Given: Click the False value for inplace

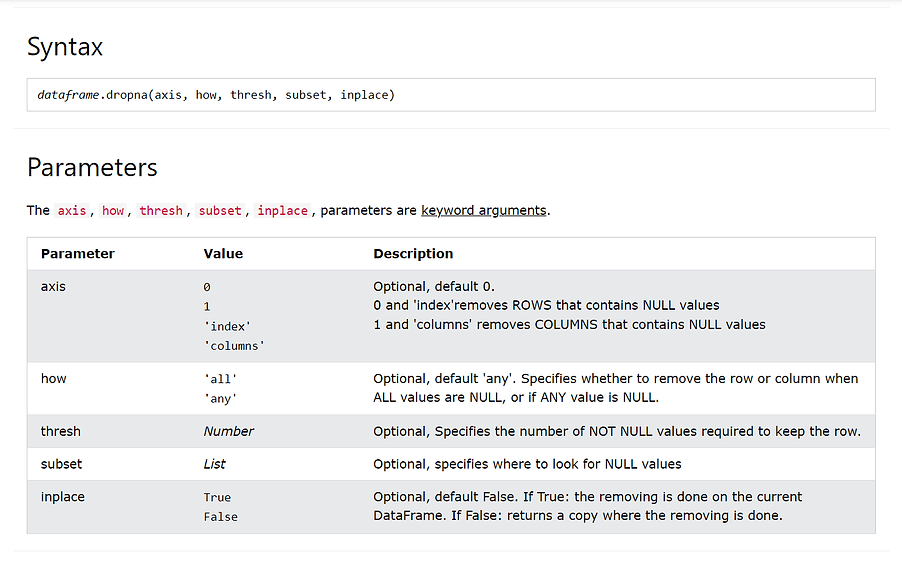Looking at the screenshot, I should pyautogui.click(x=221, y=517).
